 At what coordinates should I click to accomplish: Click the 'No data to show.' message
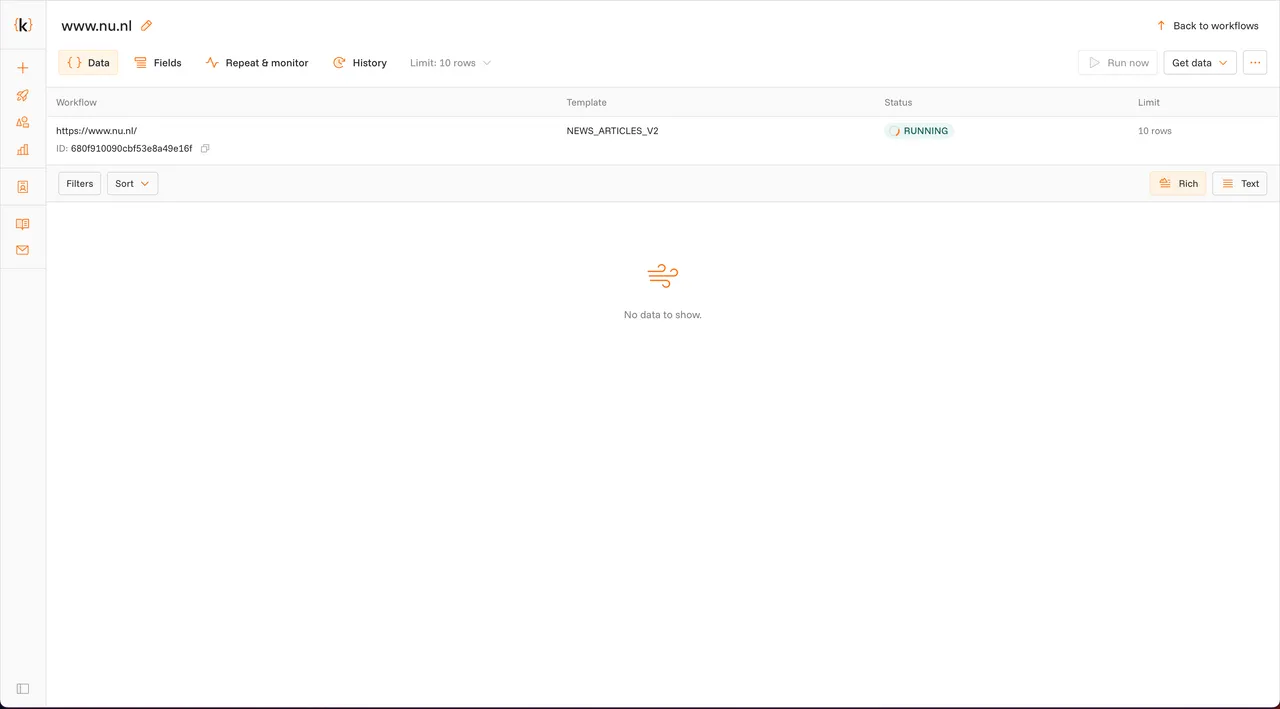(x=663, y=315)
